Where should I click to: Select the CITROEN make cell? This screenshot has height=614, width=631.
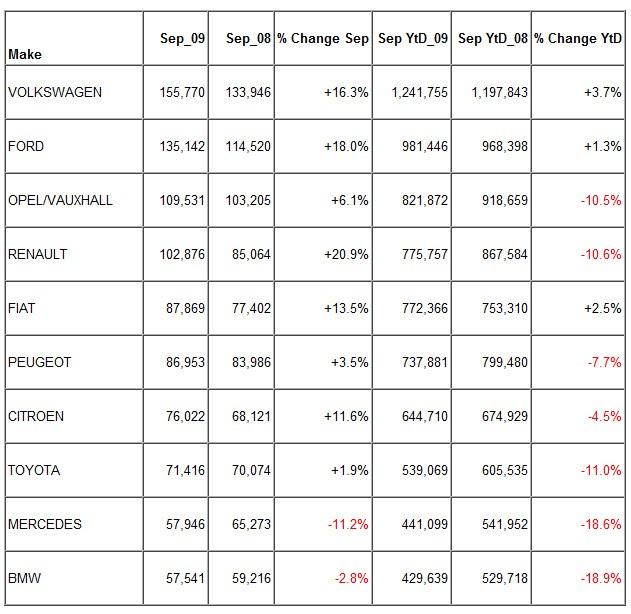pos(37,416)
